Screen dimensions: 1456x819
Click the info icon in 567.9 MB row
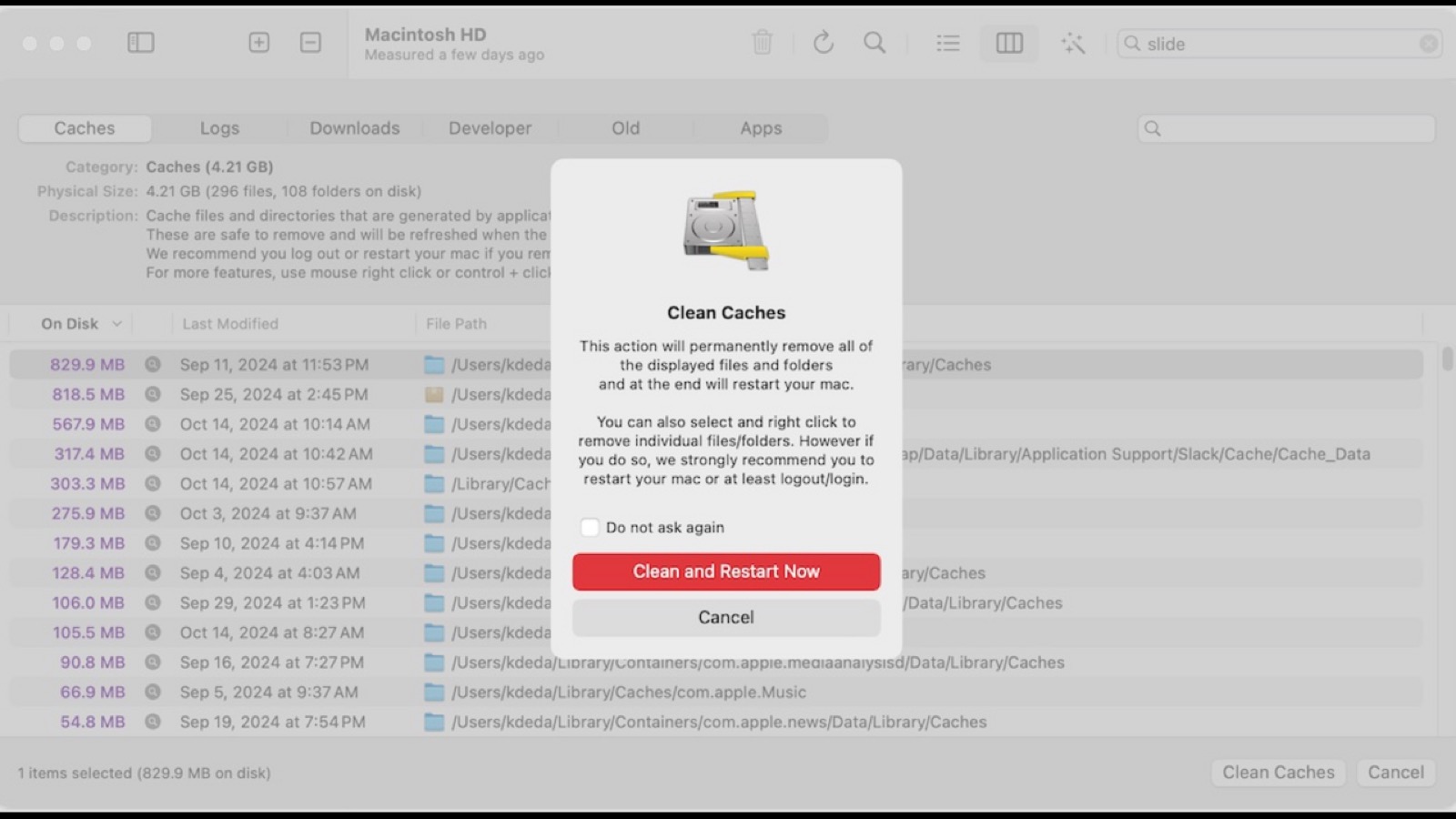153,424
